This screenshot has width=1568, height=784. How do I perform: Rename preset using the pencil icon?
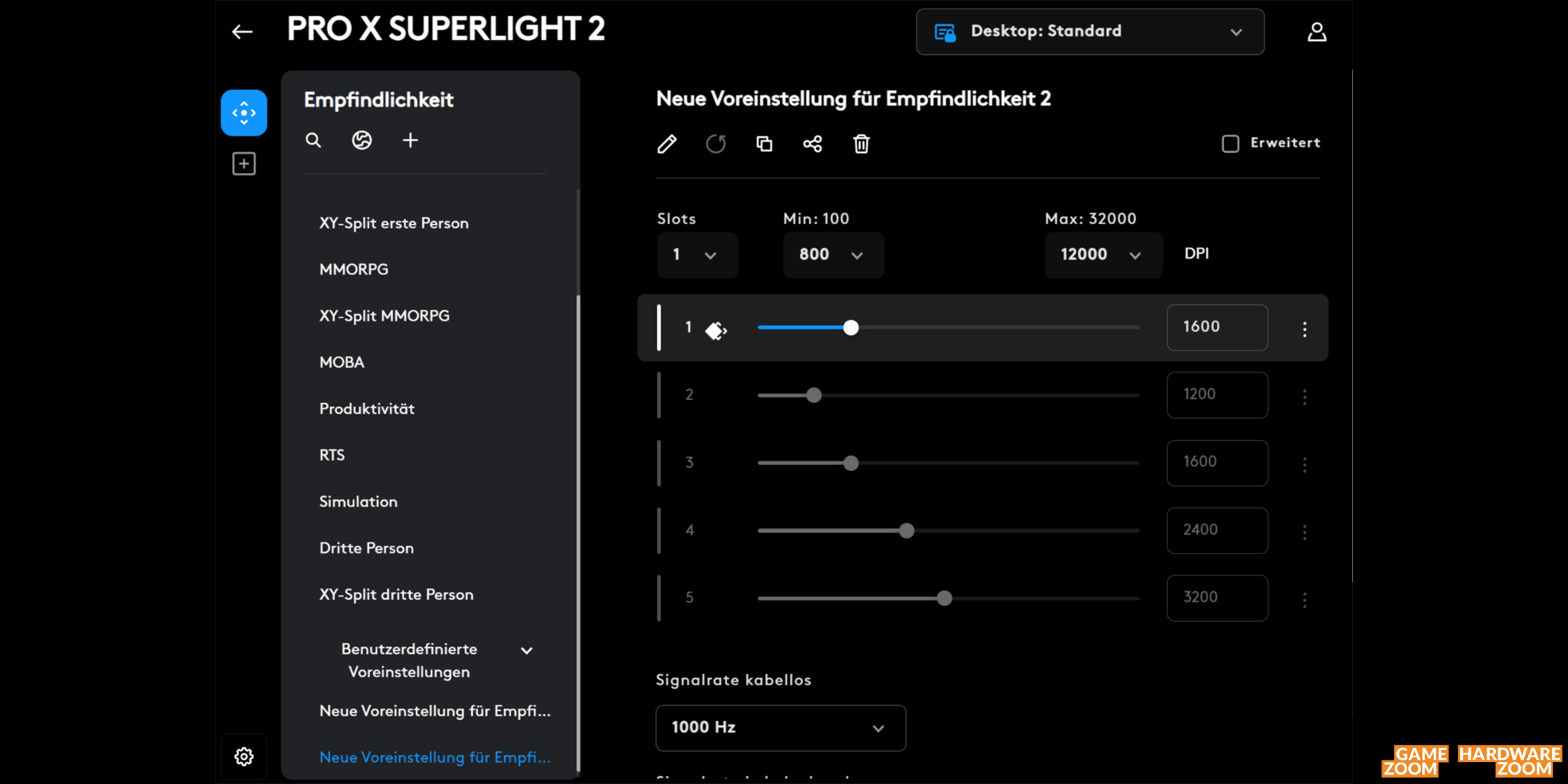click(667, 143)
